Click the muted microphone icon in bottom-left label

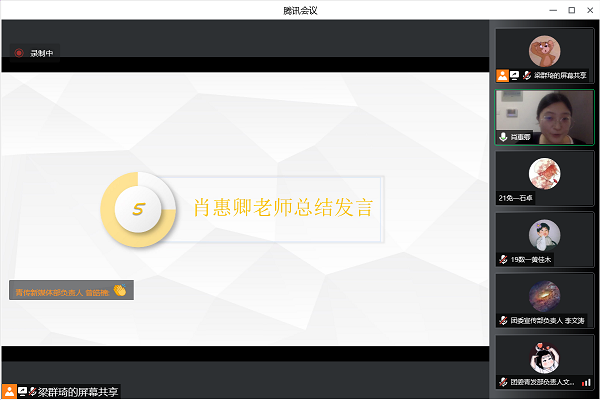[x=33, y=391]
